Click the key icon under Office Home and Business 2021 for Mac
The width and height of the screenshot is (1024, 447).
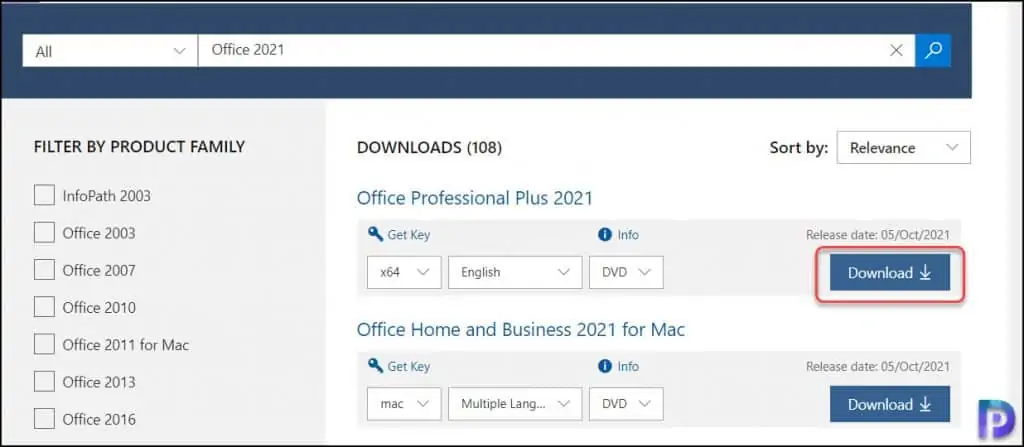click(x=375, y=365)
